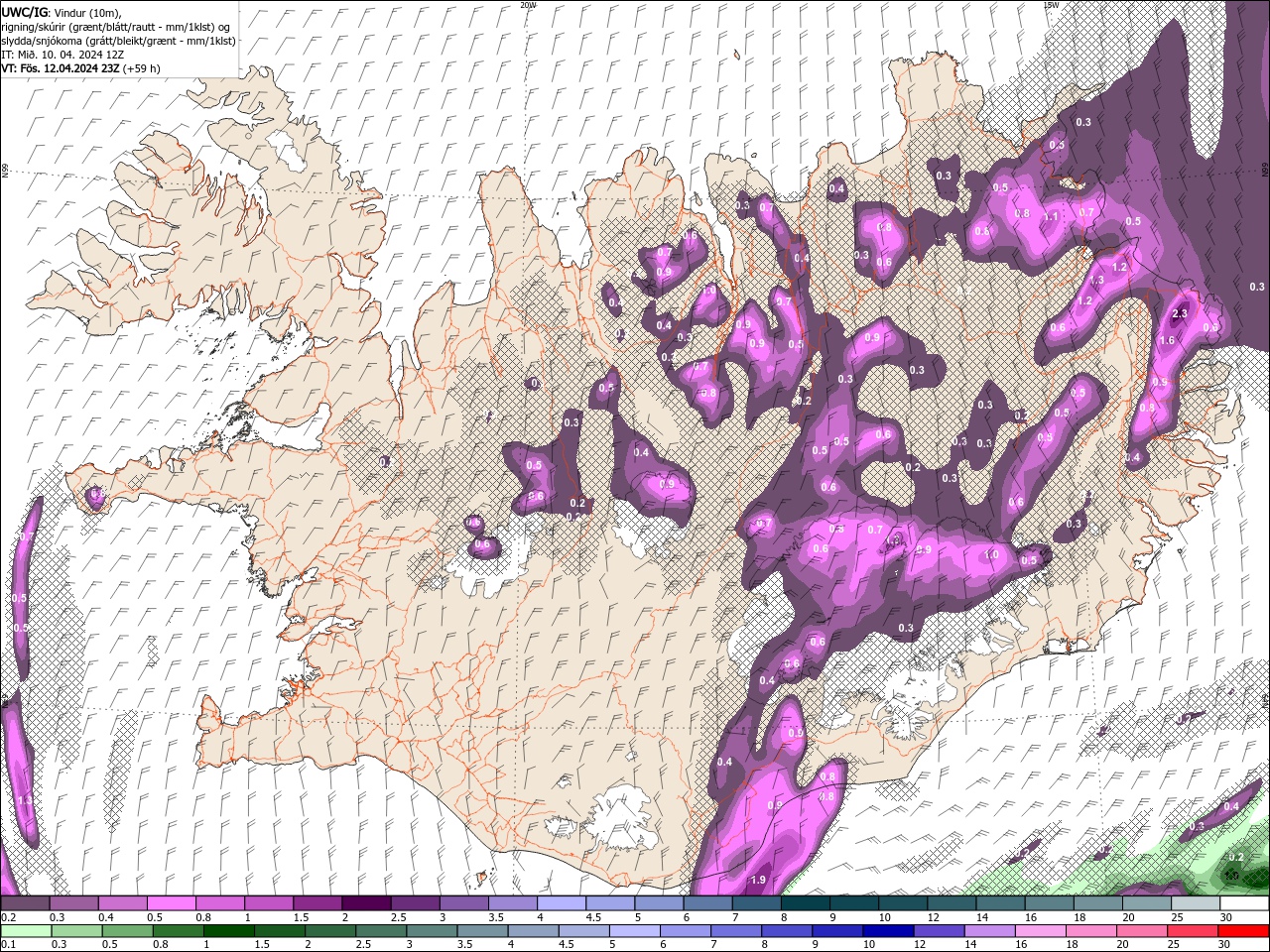
Task: Click the '1.9' precipitation value on the map
Action: (759, 880)
